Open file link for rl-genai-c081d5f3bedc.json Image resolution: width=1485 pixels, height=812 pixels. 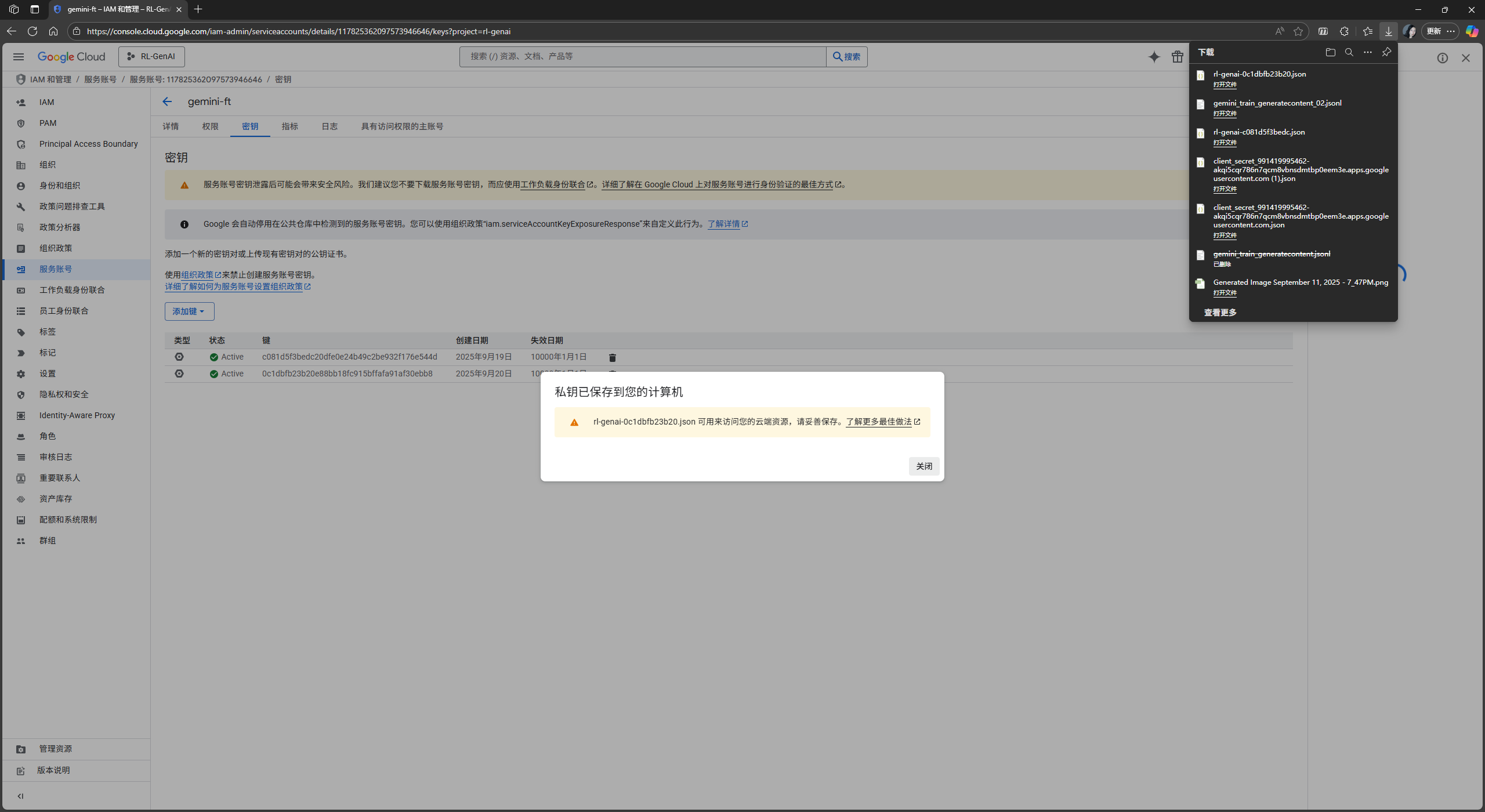point(1225,143)
